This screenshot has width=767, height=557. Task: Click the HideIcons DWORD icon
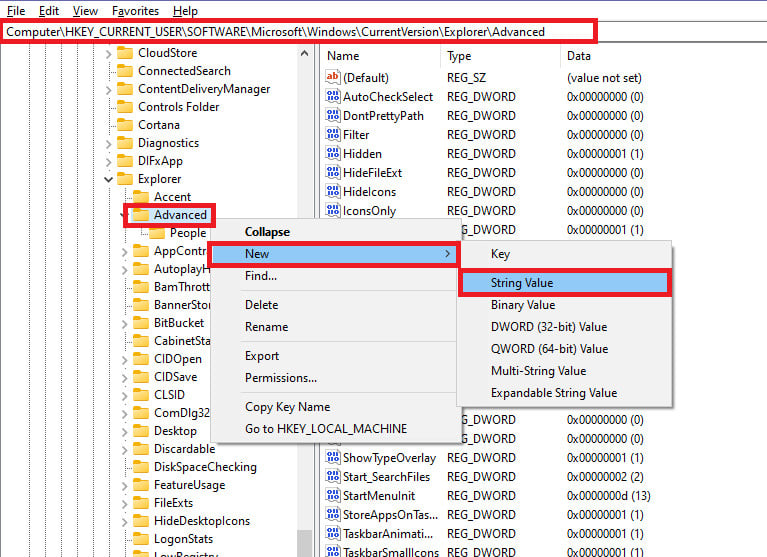[x=333, y=192]
